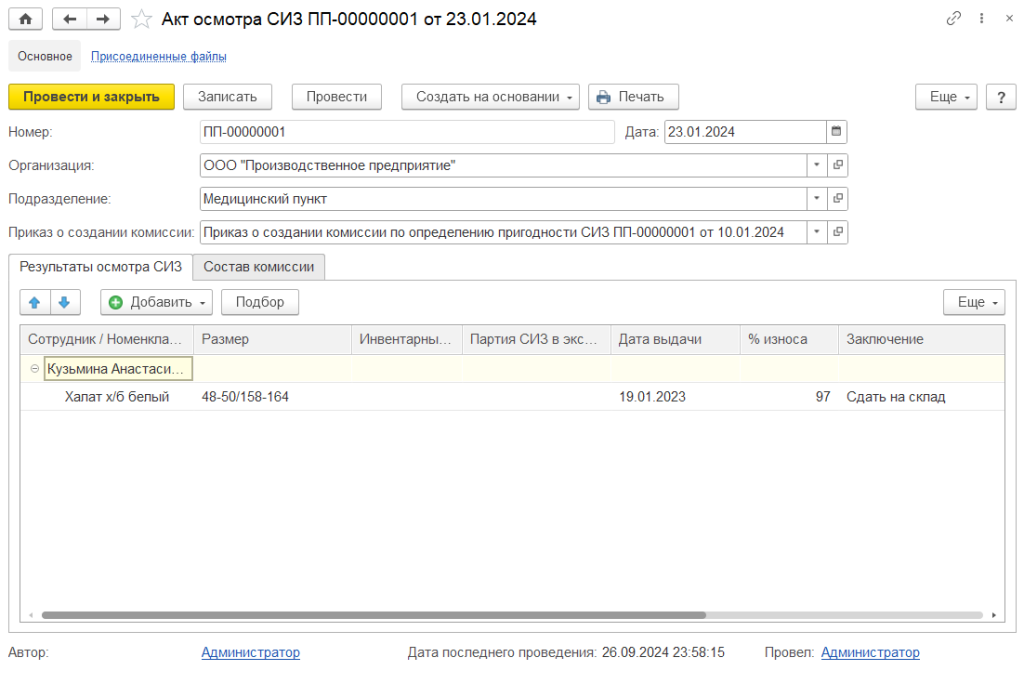This screenshot has height=697, width=1024.
Task: Click the Номер input field
Action: (x=406, y=132)
